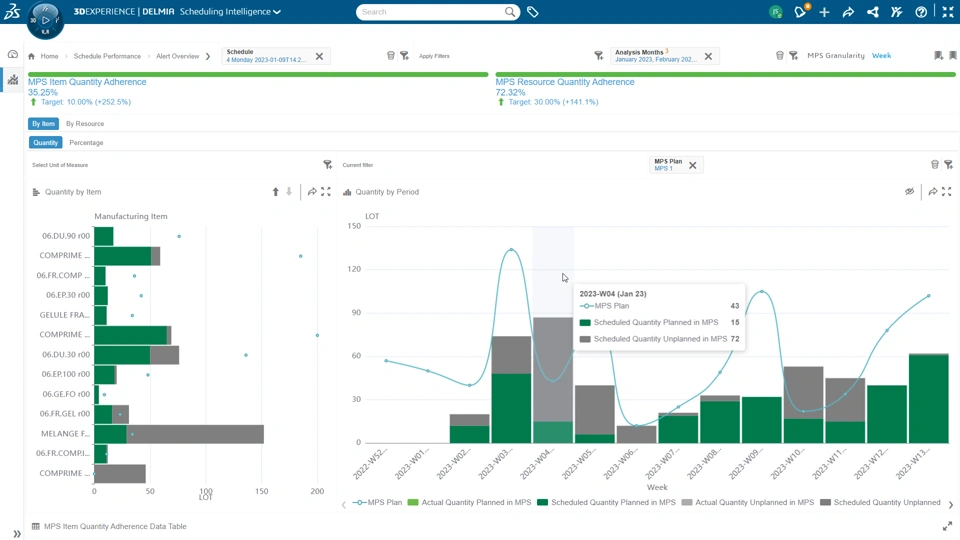Viewport: 960px width, 540px height.
Task: Select the Percentage view tab
Action: pyautogui.click(x=86, y=143)
